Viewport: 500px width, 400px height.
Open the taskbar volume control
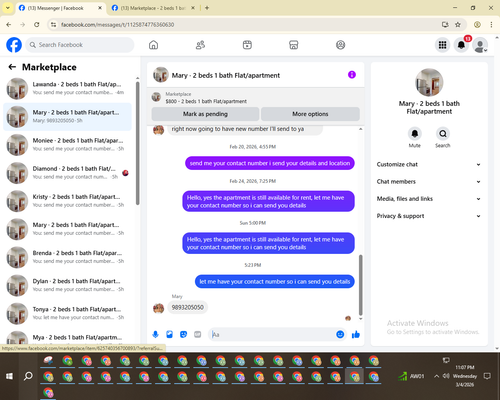(x=446, y=376)
